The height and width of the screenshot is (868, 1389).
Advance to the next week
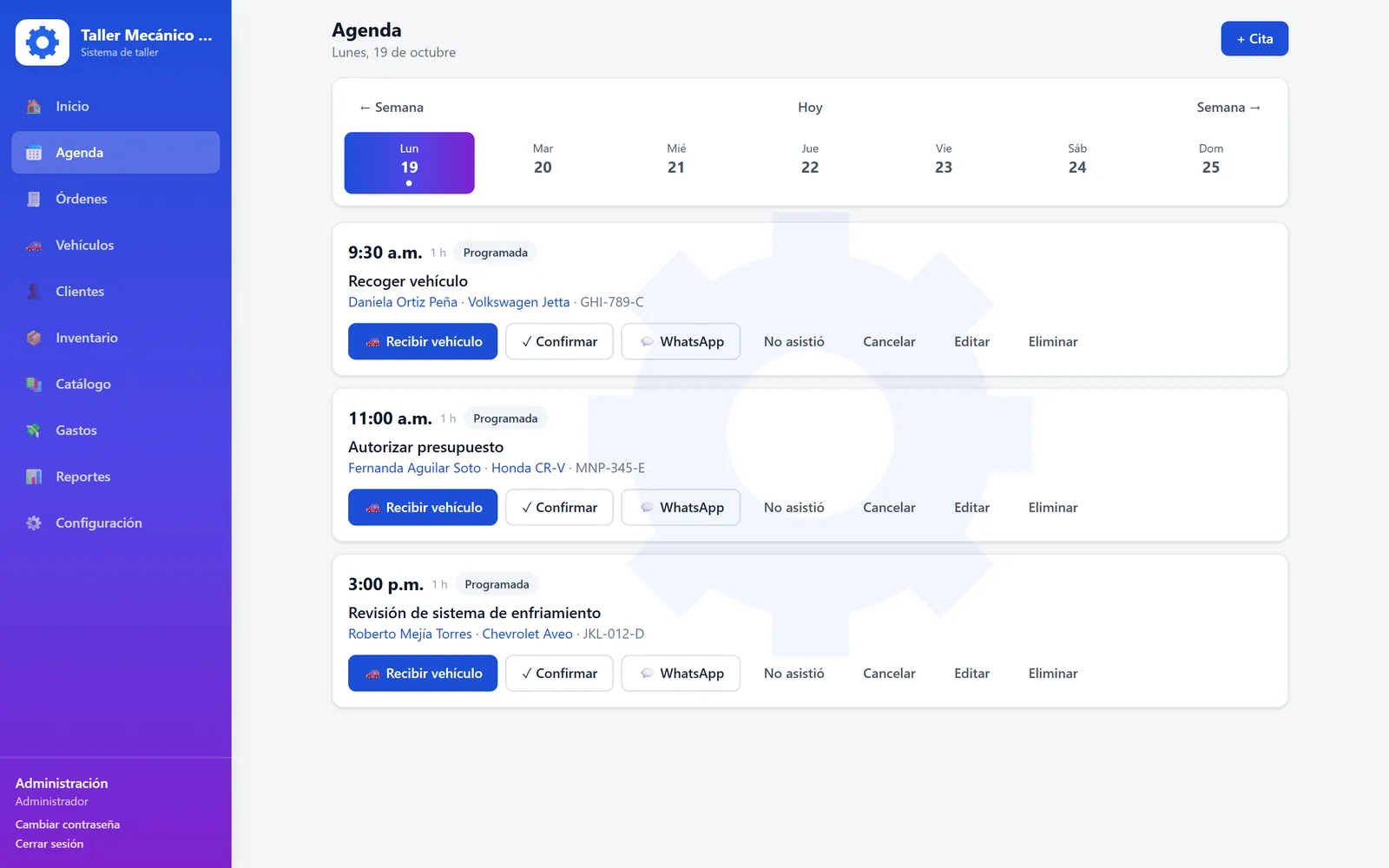(1228, 108)
